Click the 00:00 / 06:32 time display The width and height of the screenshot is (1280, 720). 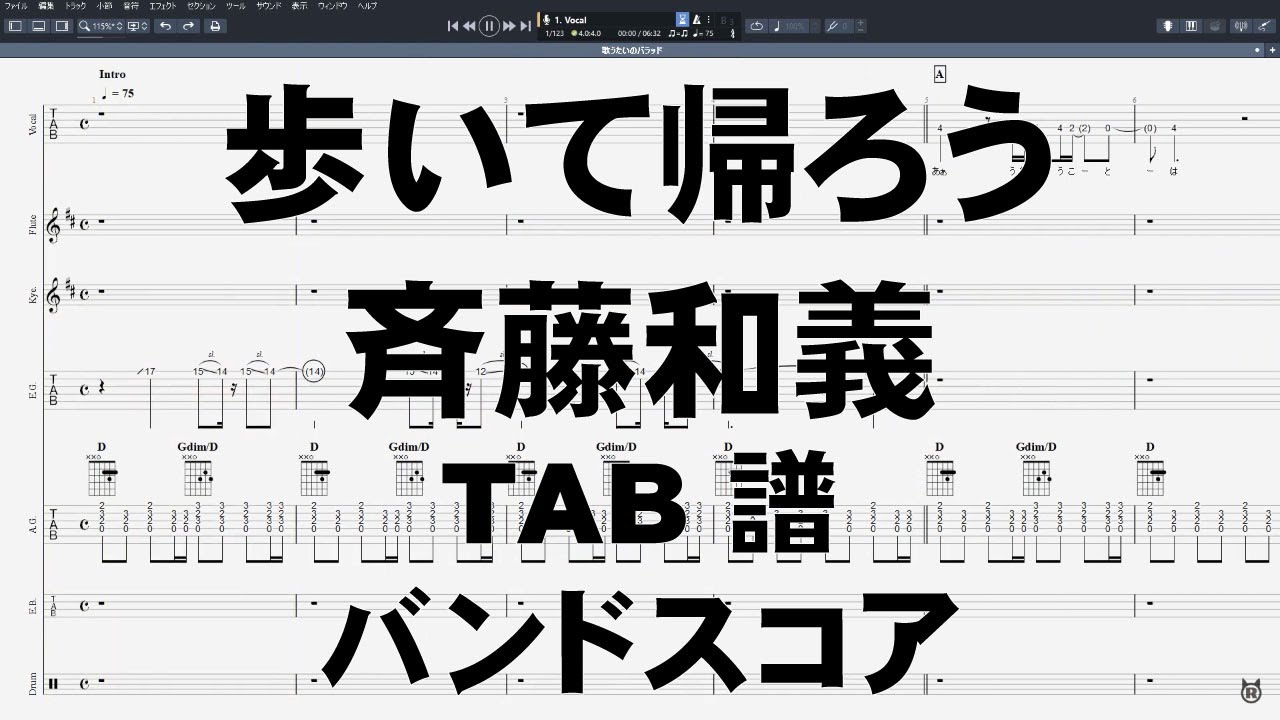tap(639, 34)
